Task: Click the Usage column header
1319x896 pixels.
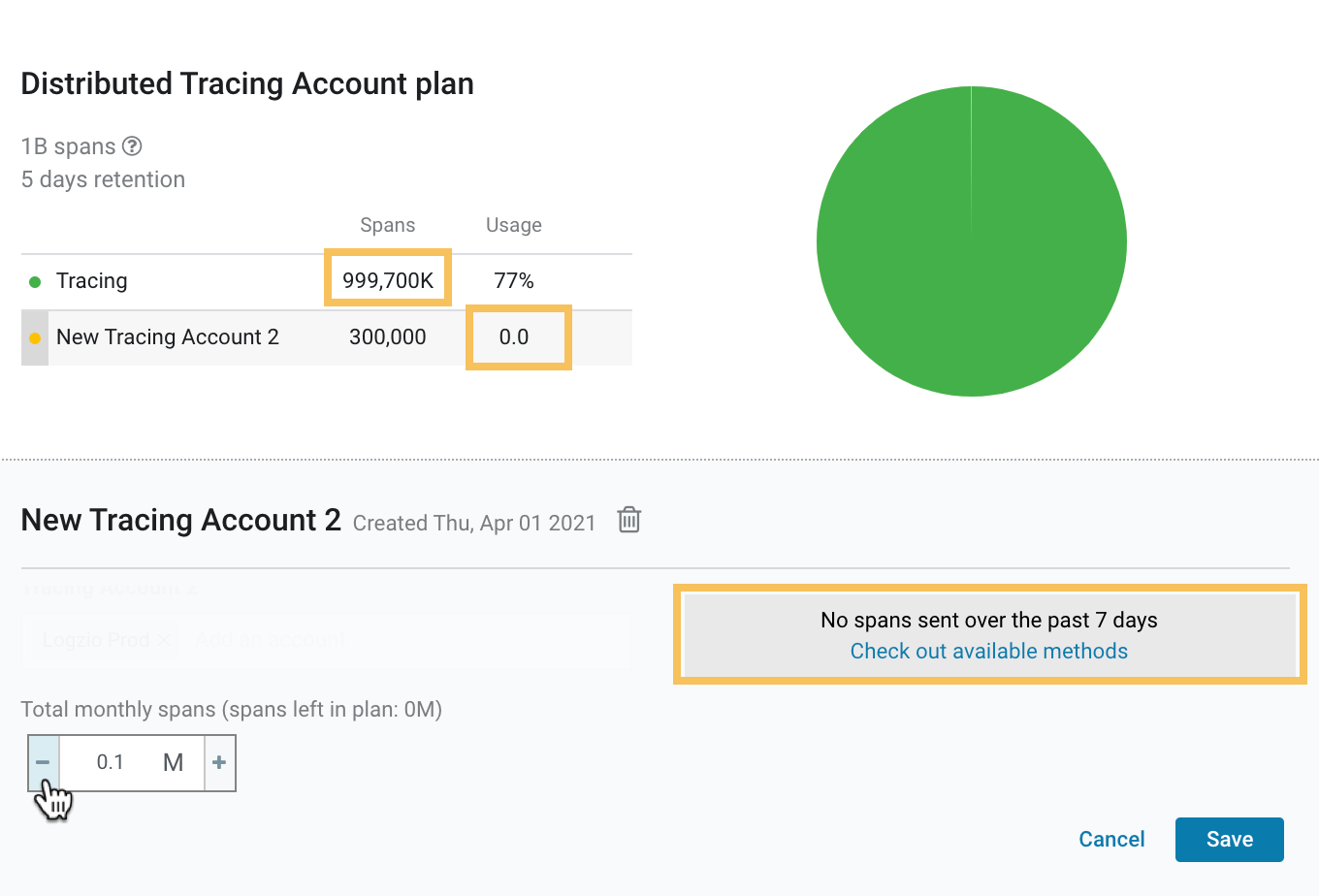Action: coord(513,225)
